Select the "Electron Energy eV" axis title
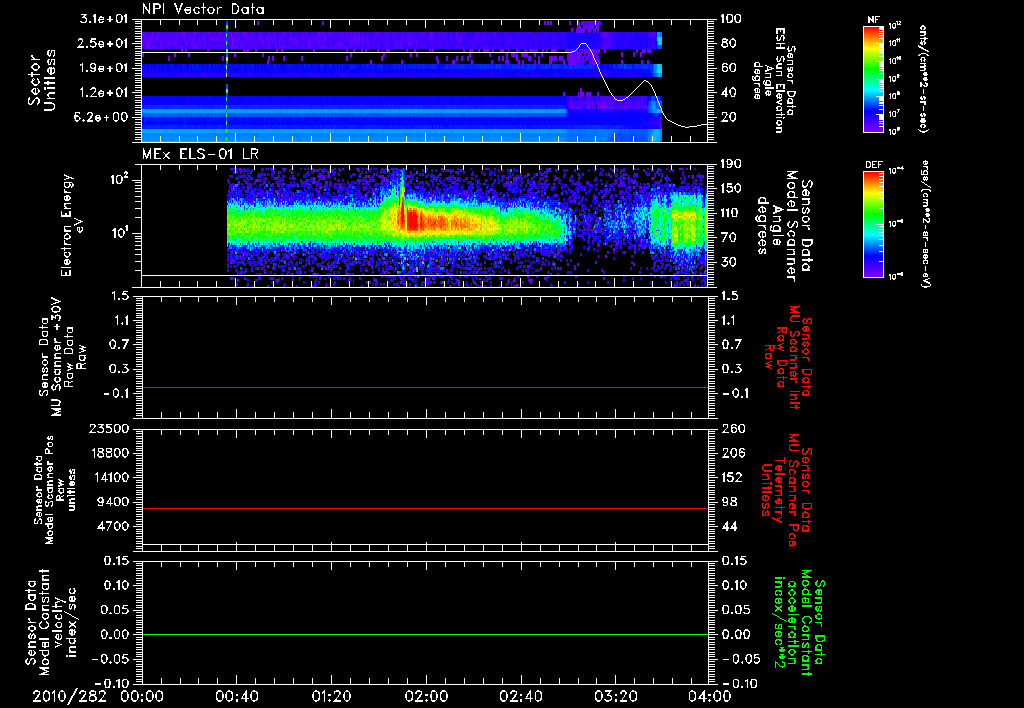The height and width of the screenshot is (708, 1024). pos(74,225)
